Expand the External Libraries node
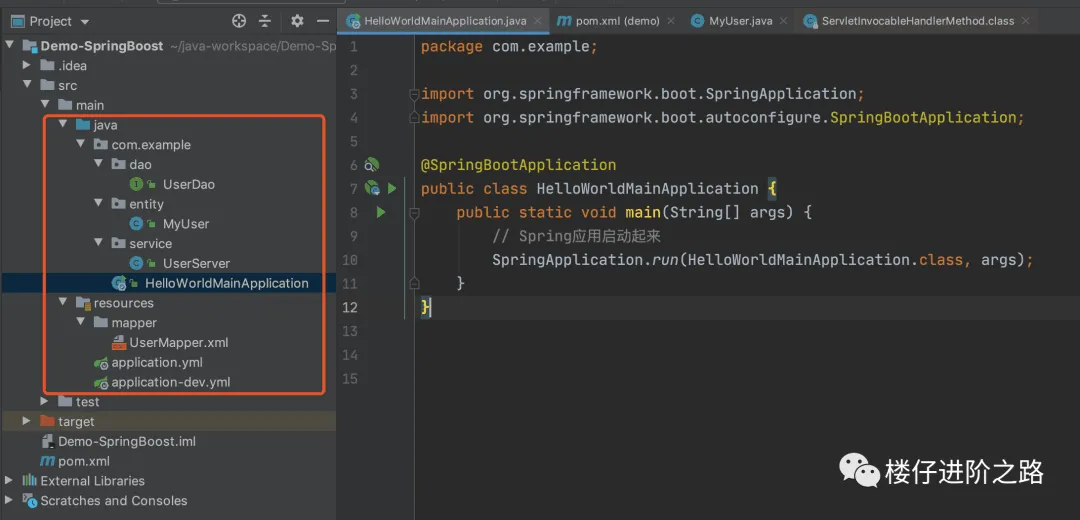The height and width of the screenshot is (520, 1080). pyautogui.click(x=10, y=481)
